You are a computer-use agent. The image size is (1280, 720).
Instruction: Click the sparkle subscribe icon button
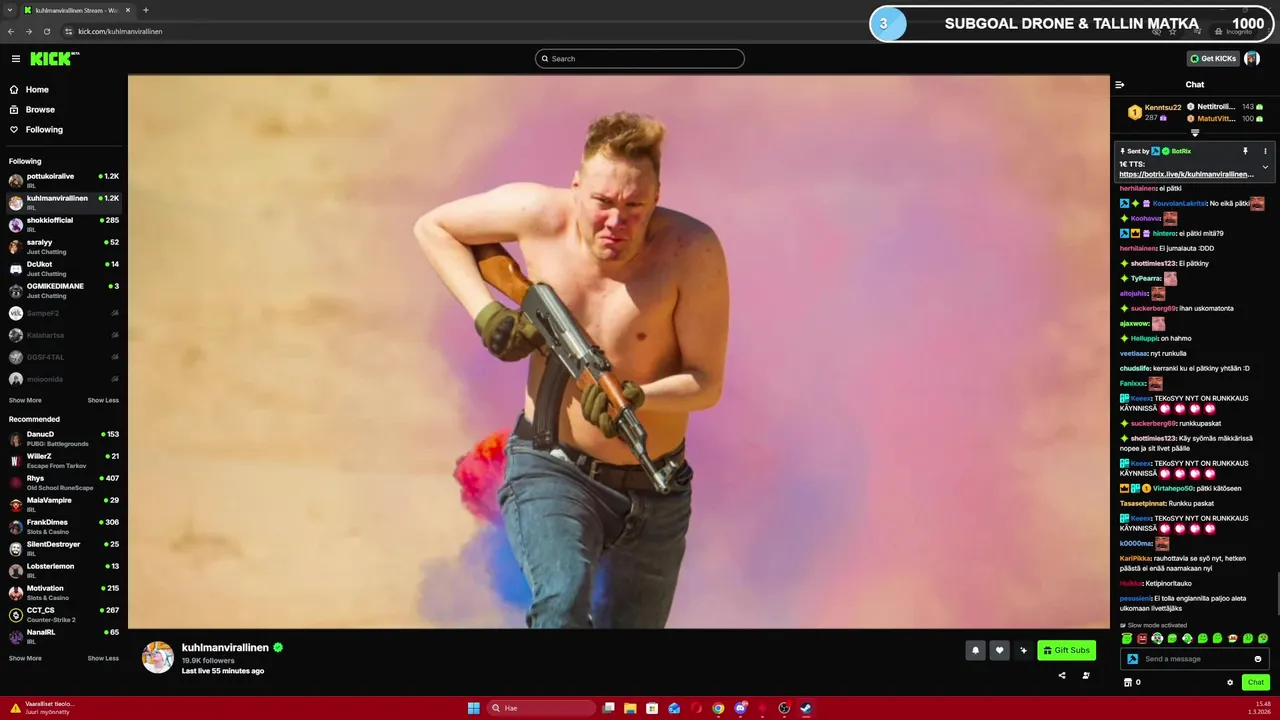(x=1023, y=651)
